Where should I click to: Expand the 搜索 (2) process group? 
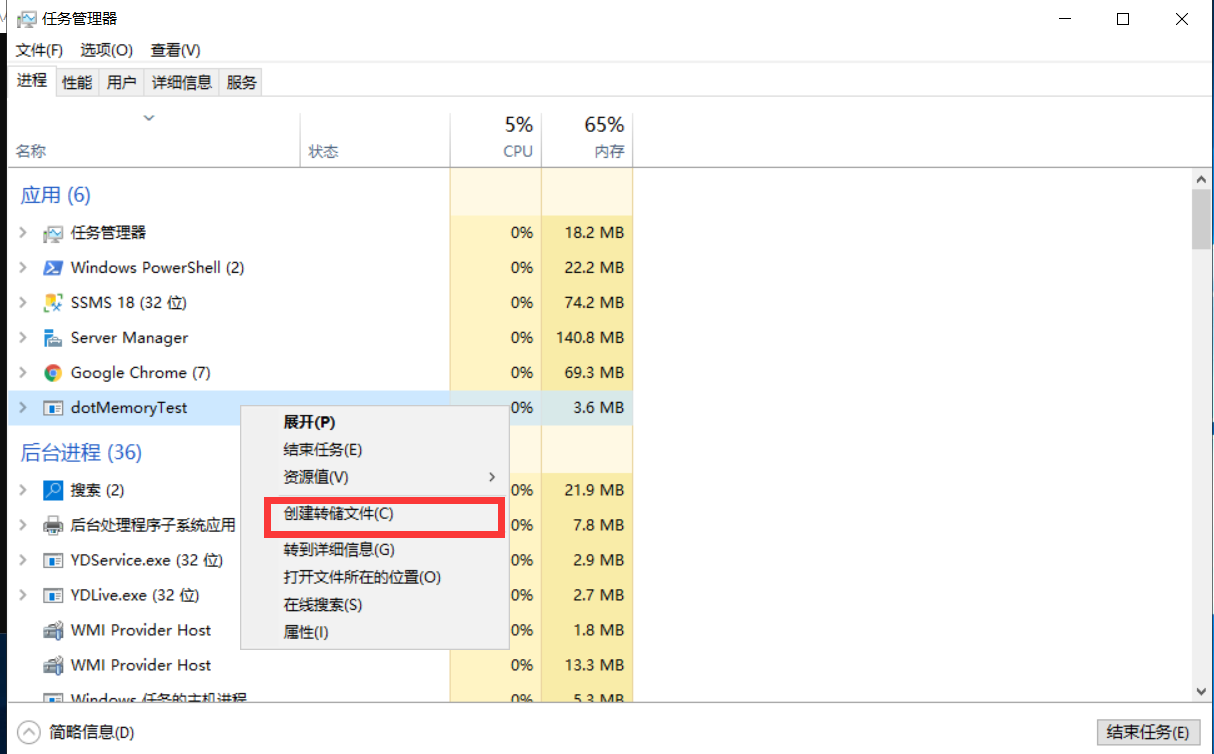pyautogui.click(x=23, y=490)
